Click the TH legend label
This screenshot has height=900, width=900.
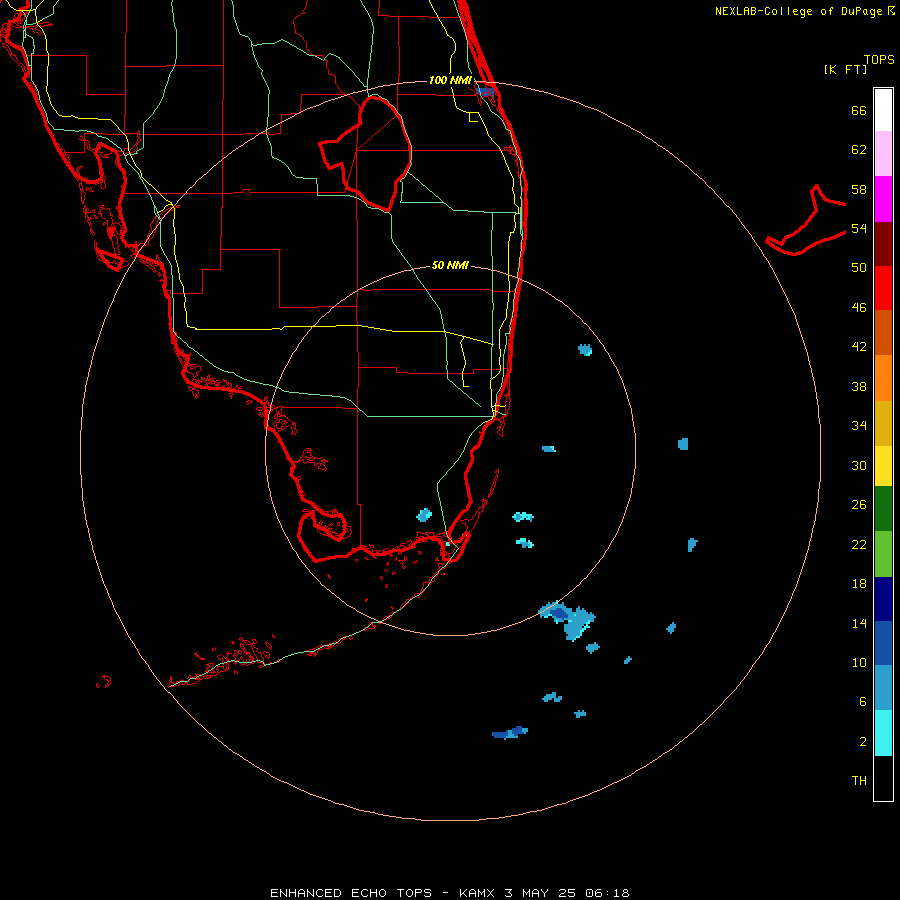point(859,781)
